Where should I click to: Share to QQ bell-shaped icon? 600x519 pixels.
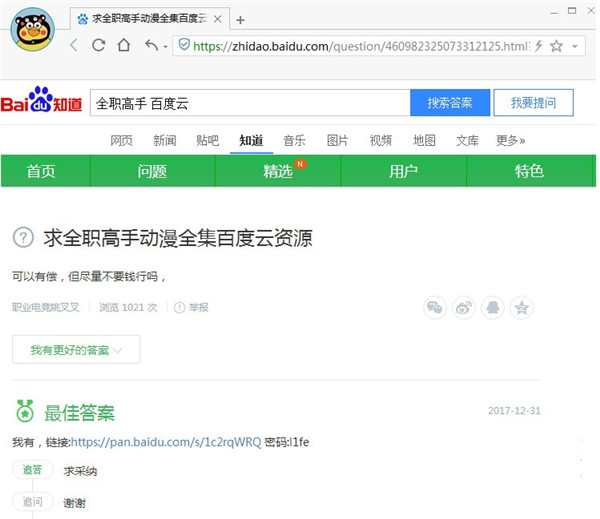coord(492,307)
